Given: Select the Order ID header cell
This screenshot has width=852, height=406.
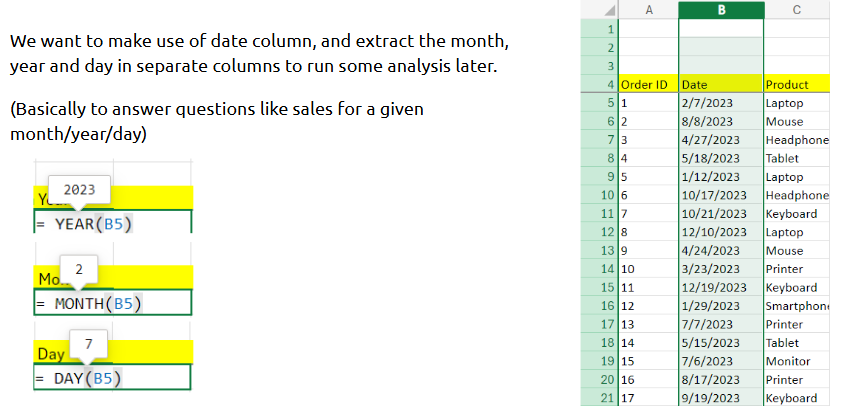Looking at the screenshot, I should [x=647, y=84].
